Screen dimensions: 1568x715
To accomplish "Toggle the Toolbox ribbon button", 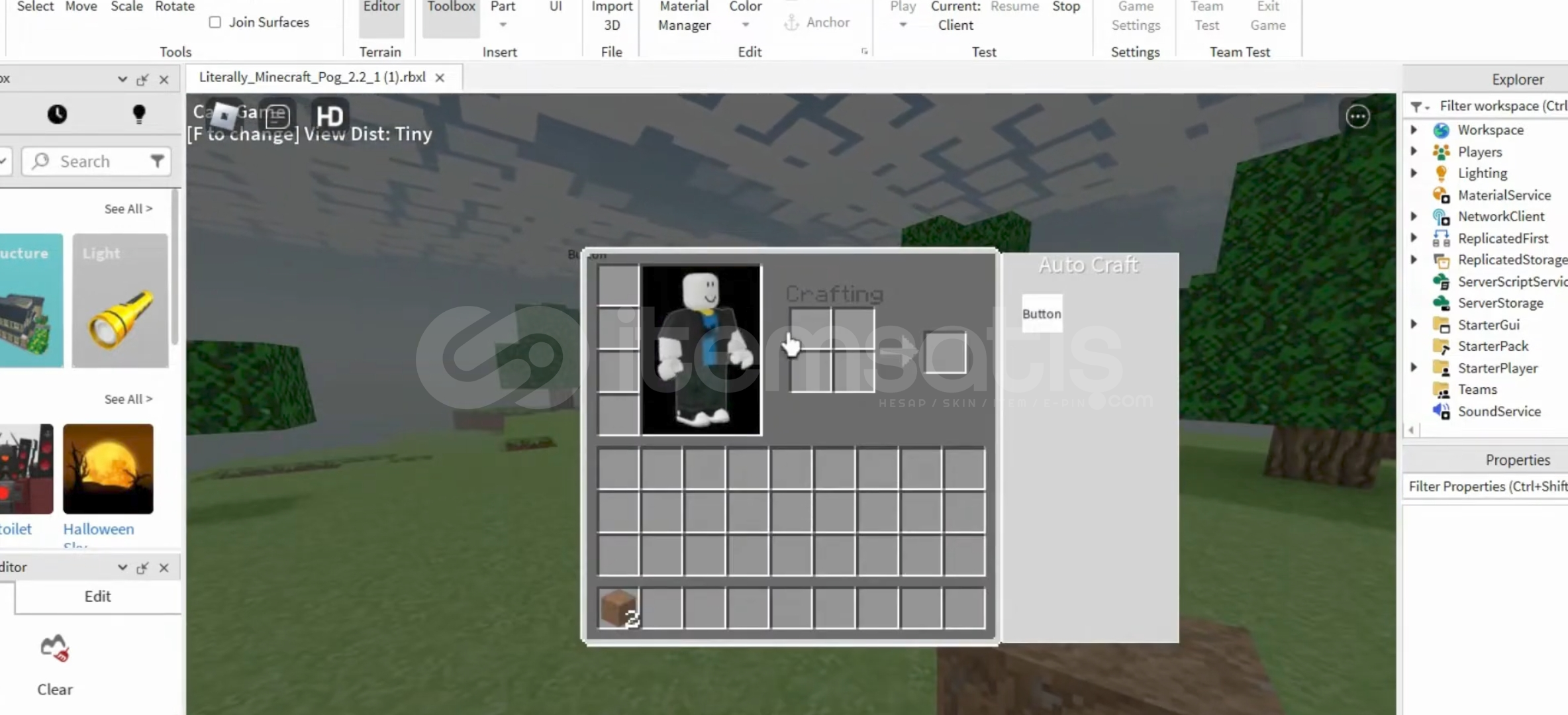I will 451,19.
